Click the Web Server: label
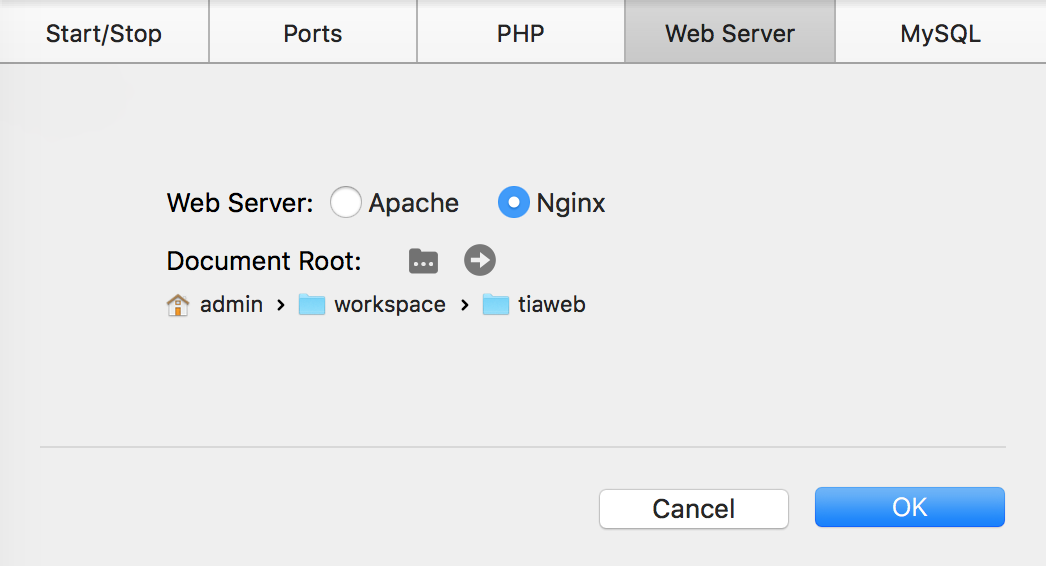 pyautogui.click(x=240, y=203)
